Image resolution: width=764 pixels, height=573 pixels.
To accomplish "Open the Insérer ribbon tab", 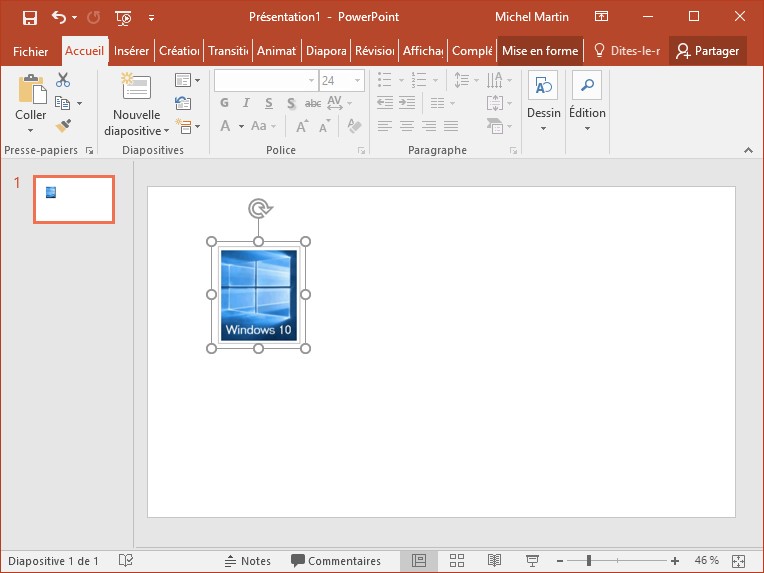I will (132, 51).
